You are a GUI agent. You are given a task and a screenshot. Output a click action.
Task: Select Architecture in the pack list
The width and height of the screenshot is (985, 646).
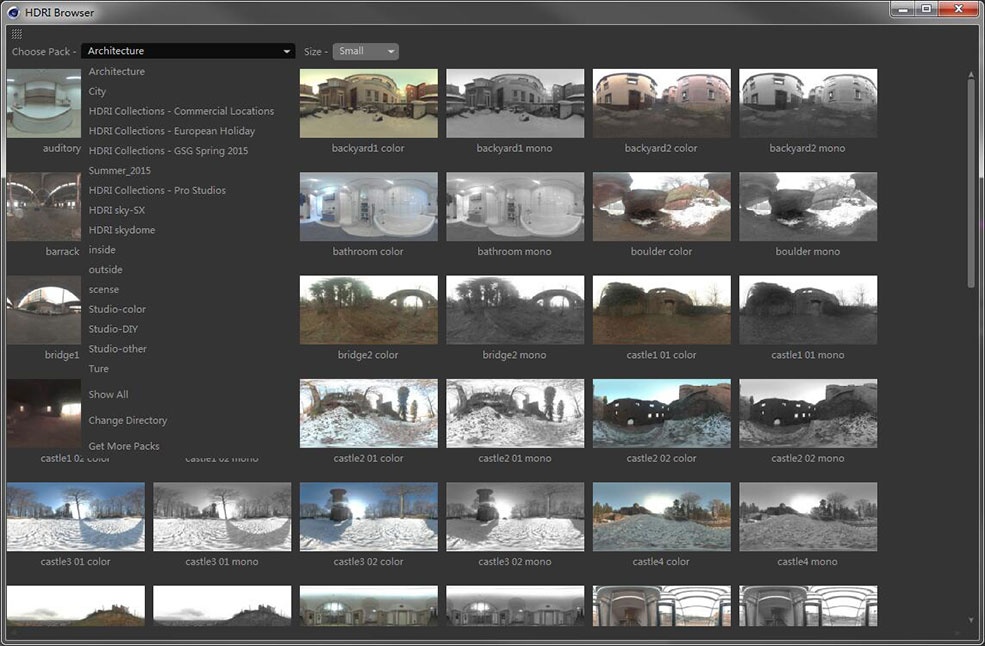click(116, 72)
